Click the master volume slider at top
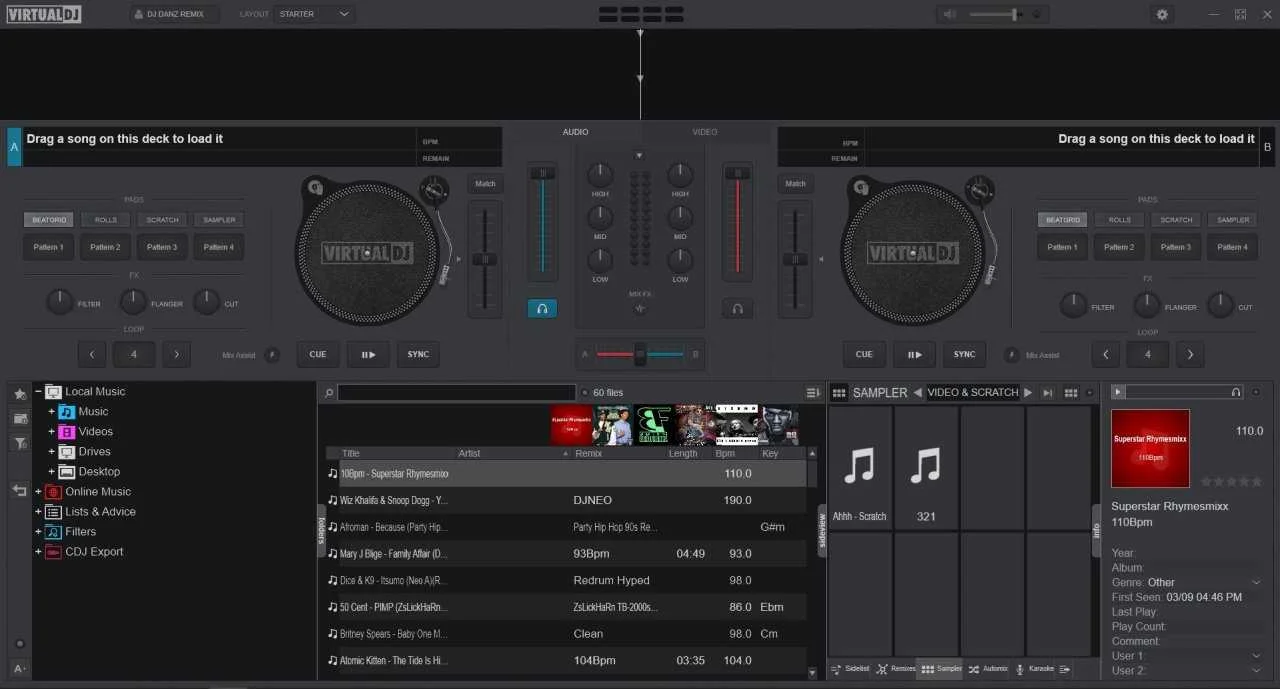1280x689 pixels. pos(995,14)
